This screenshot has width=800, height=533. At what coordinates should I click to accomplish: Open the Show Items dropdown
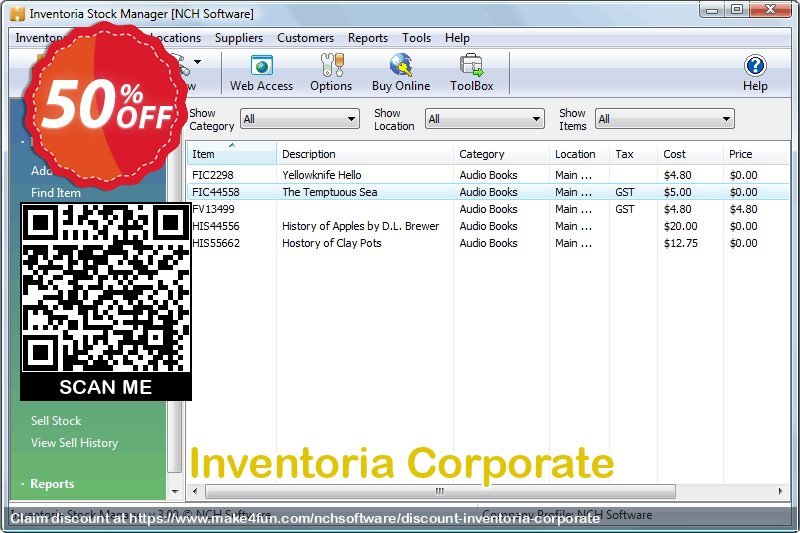pyautogui.click(x=664, y=119)
